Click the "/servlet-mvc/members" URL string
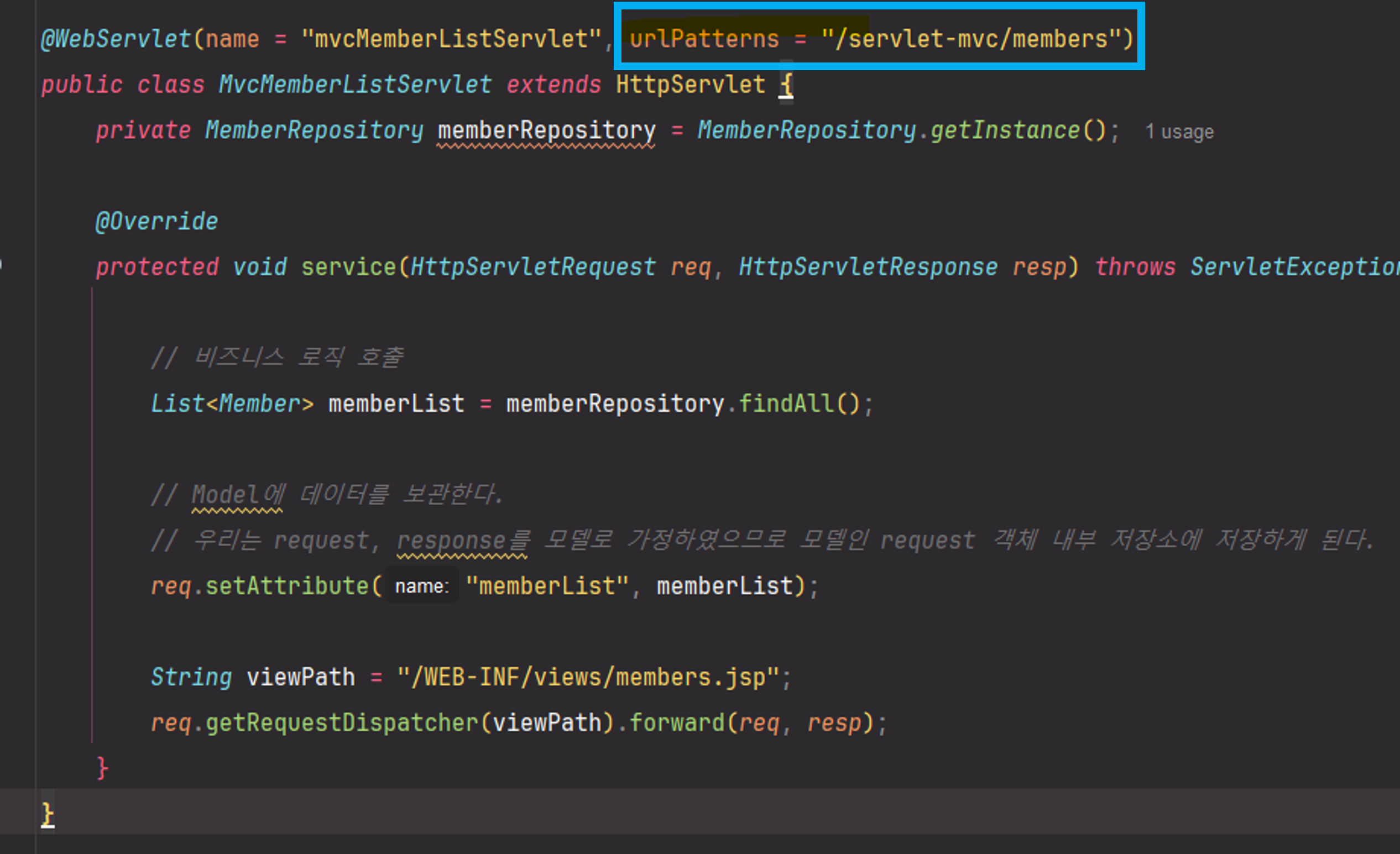The image size is (1400, 854). pos(971,39)
